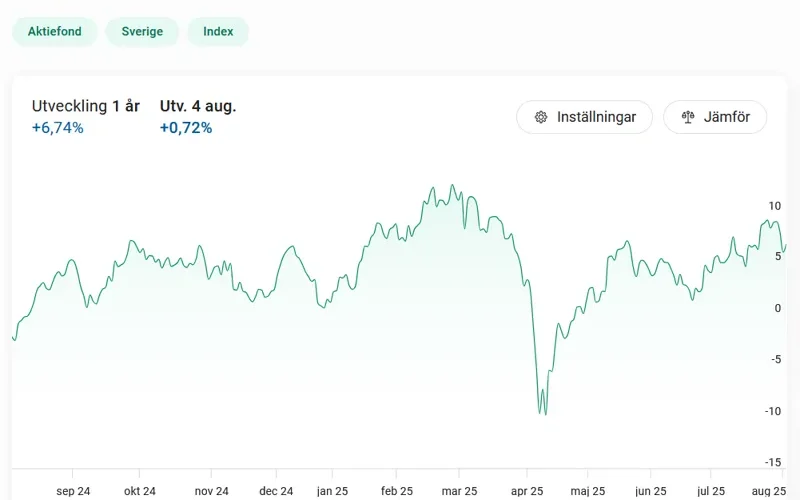Image resolution: width=800 pixels, height=500 pixels.
Task: Select the +0,72% daily change value
Action: click(186, 128)
